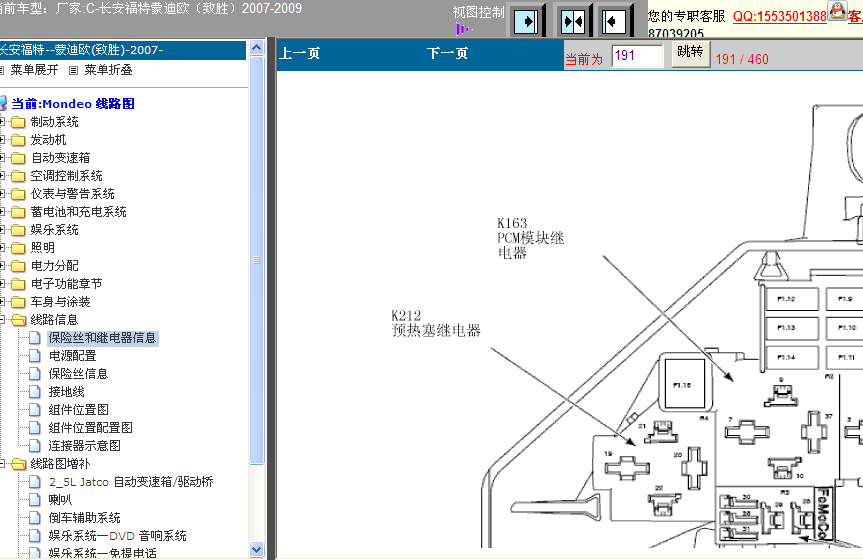Viewport: 863px width, 560px height.
Task: Click the 组件位置图 document icon
Action: pos(35,410)
